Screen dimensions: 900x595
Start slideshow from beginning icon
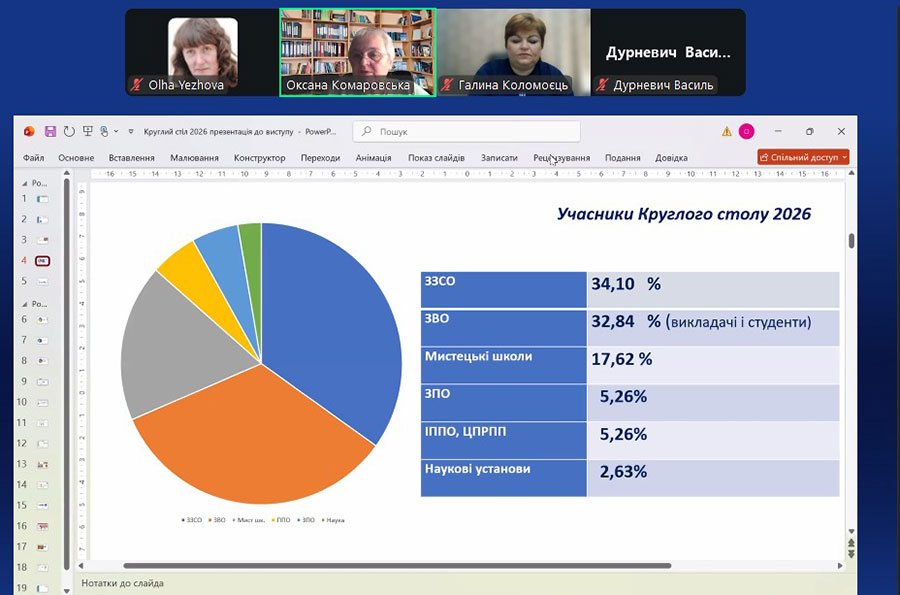pyautogui.click(x=88, y=131)
